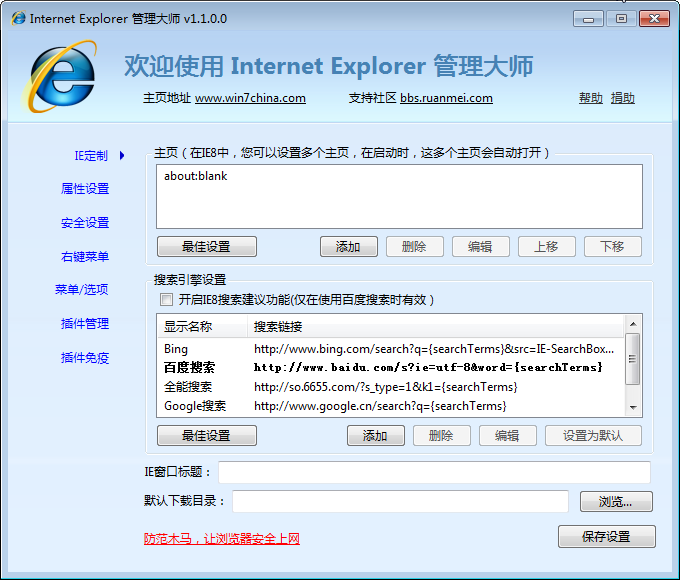
Task: Enable the IE8 search suggestion checkbox
Action: point(166,299)
